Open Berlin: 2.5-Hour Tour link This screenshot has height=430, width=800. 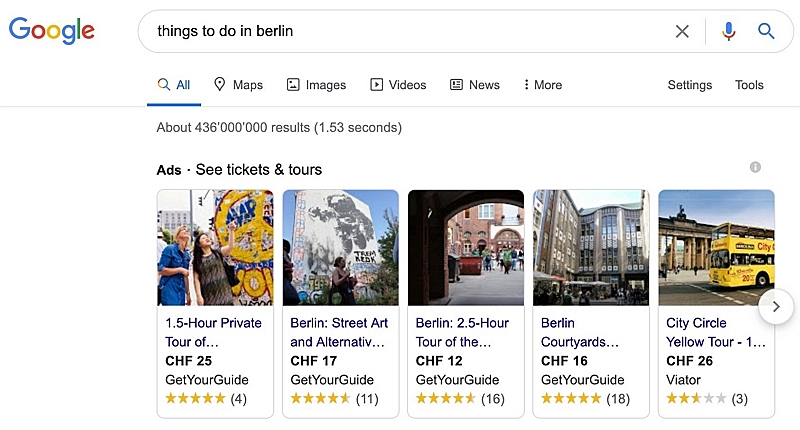click(x=462, y=332)
